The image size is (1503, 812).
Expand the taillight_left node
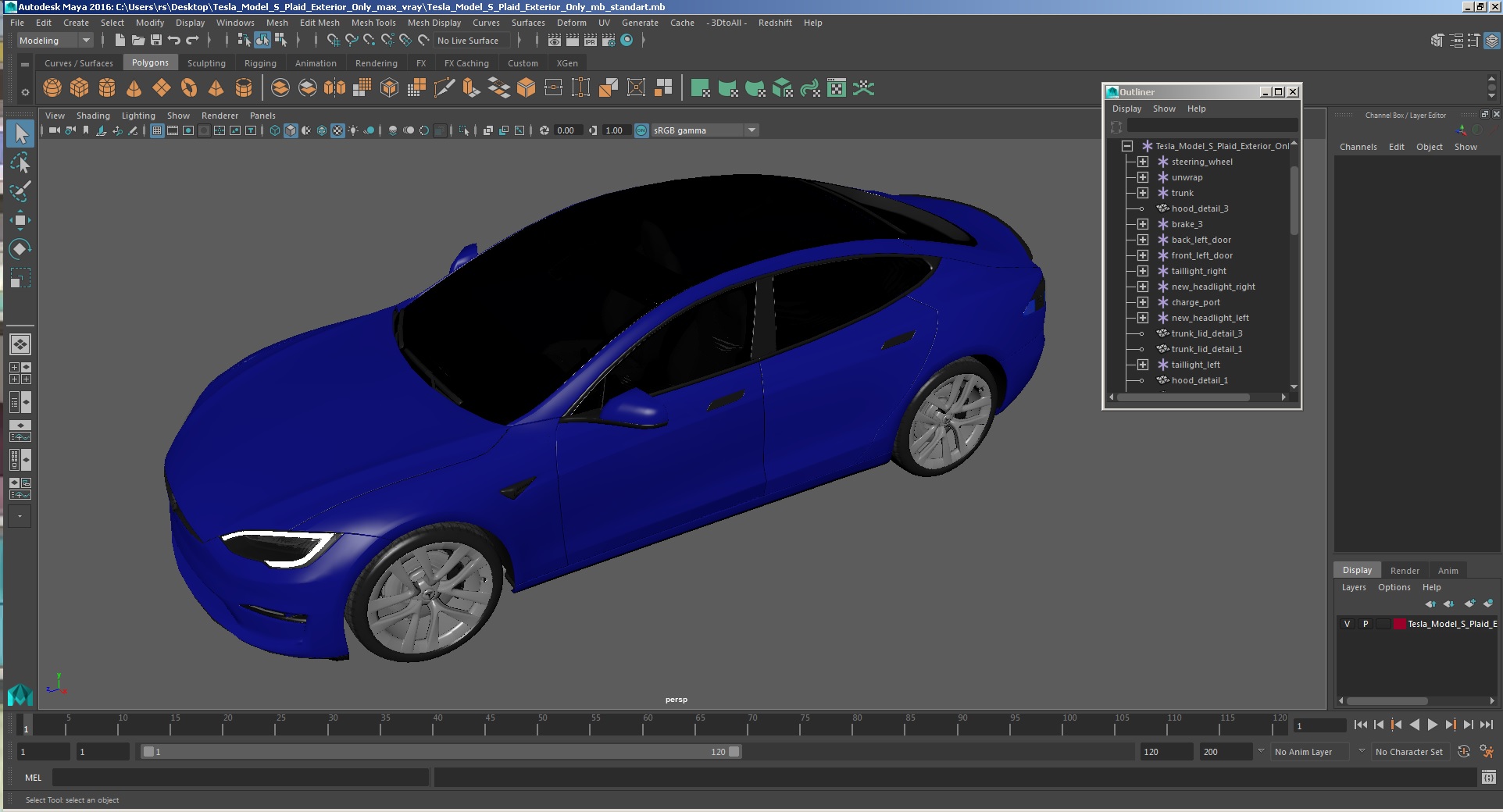pos(1143,365)
